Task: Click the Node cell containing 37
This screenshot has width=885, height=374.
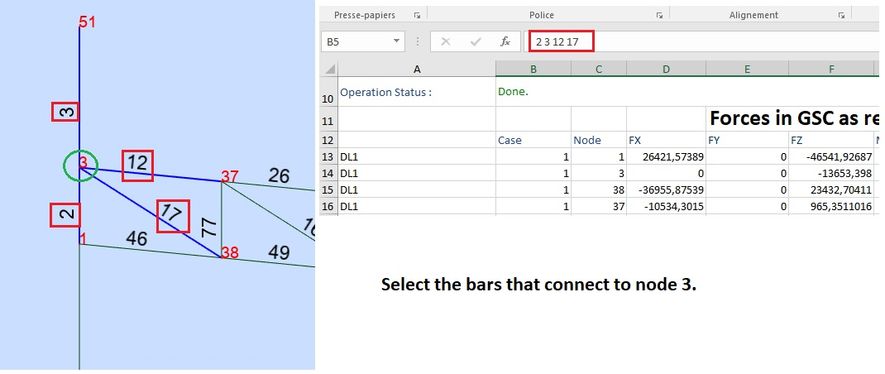Action: click(599, 206)
